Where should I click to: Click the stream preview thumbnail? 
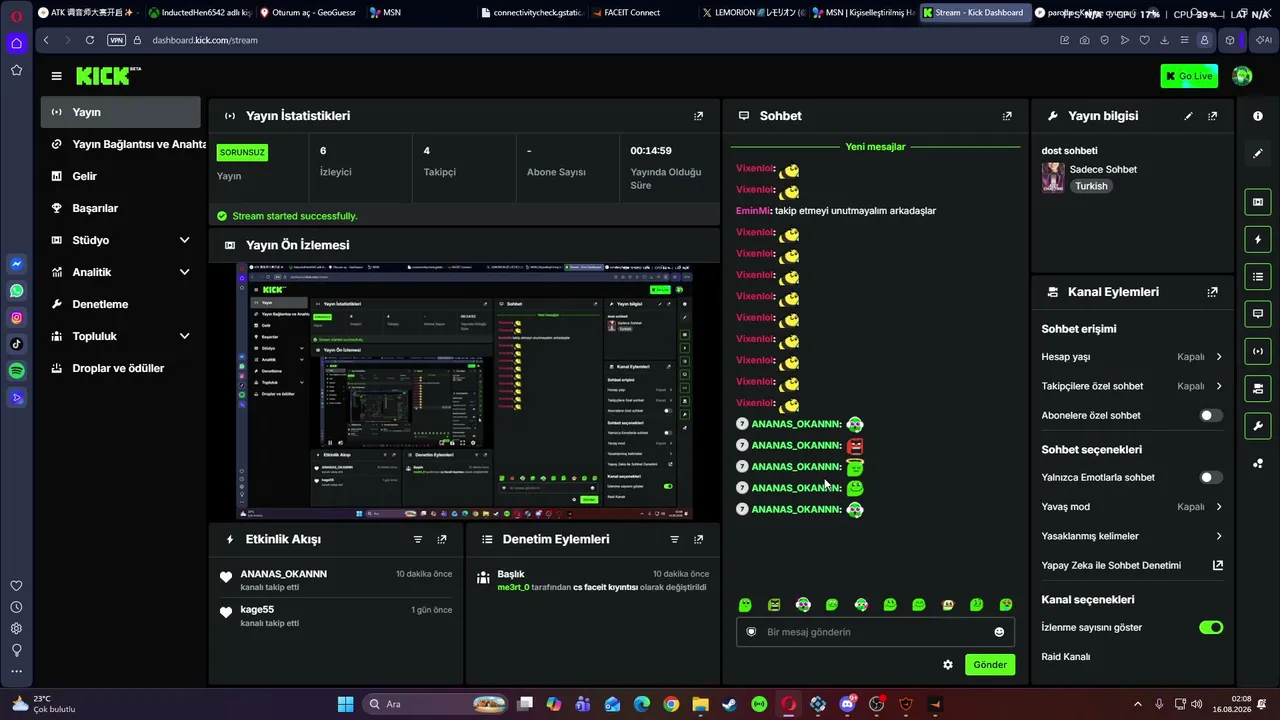(x=464, y=391)
